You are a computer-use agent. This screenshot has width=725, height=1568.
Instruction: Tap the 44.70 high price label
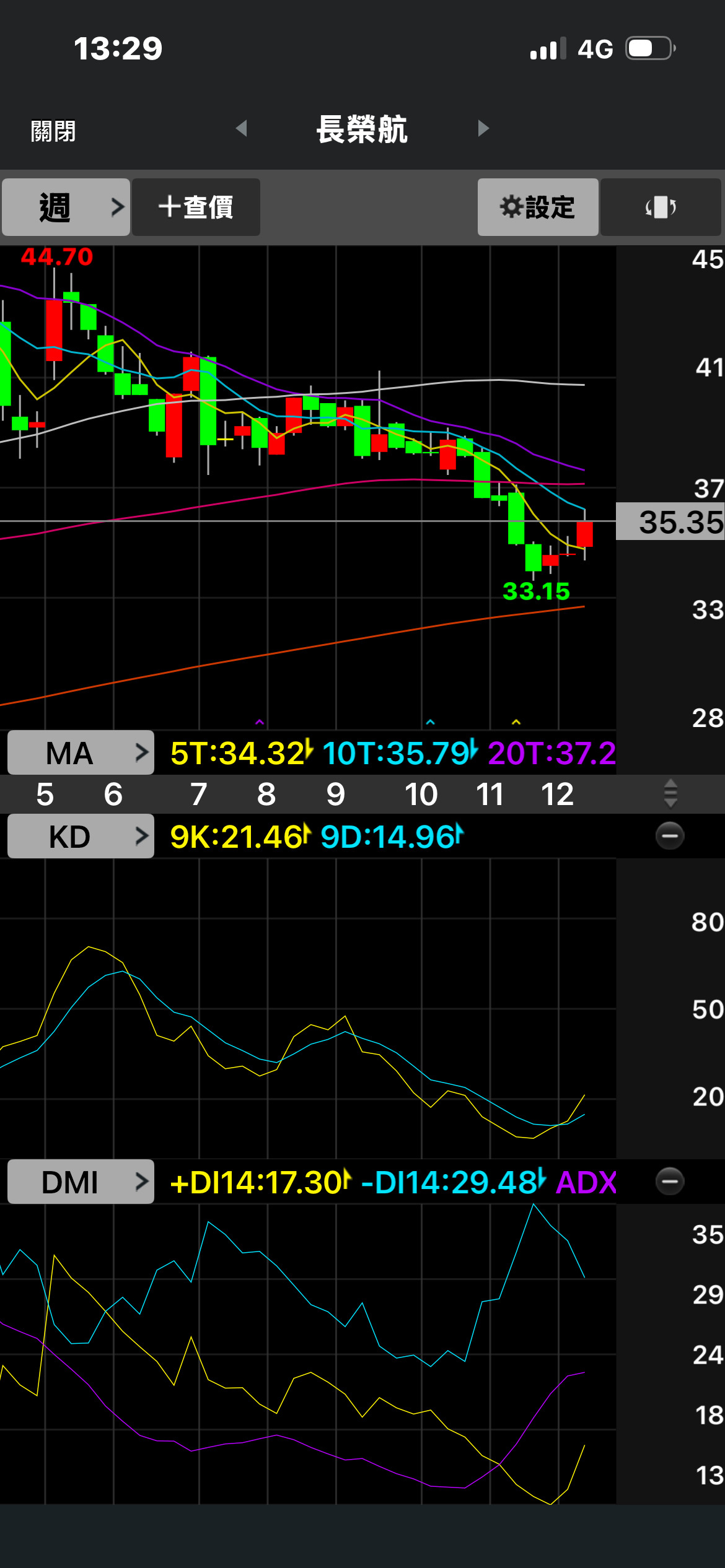[x=57, y=256]
